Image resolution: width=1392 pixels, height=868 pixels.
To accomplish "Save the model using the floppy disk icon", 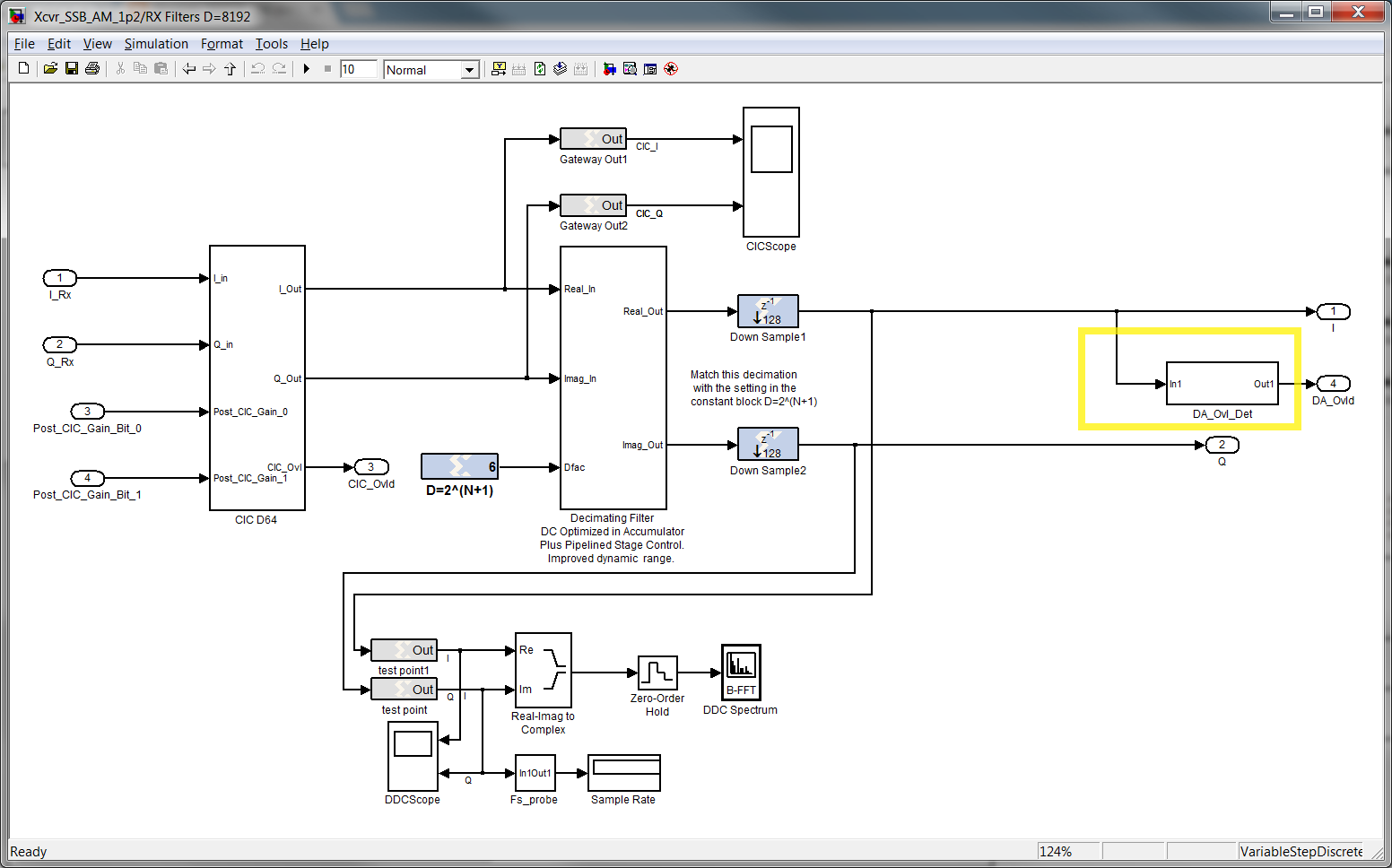I will tap(72, 69).
